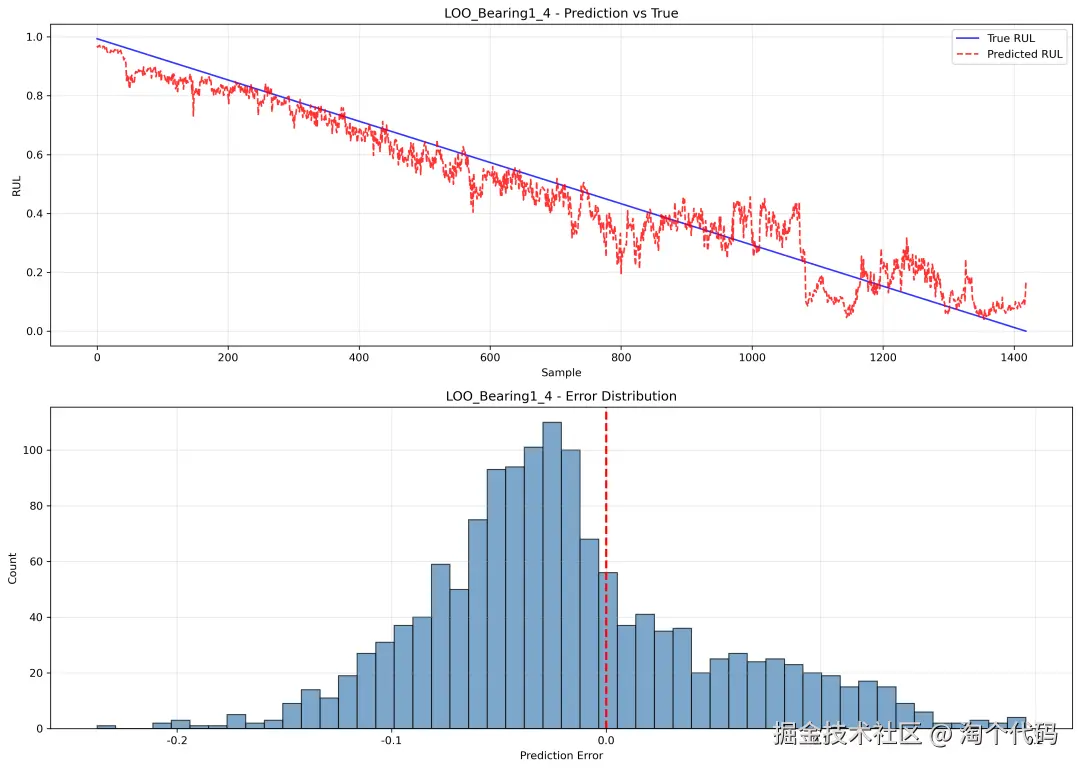Click the -0.1 tick on error axis
The height and width of the screenshot is (769, 1080).
pyautogui.click(x=391, y=741)
